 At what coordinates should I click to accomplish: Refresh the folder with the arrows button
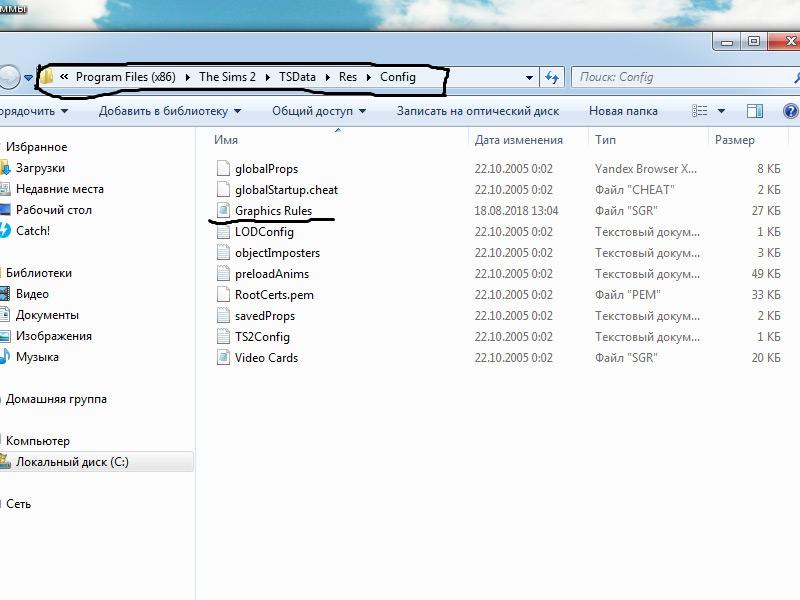tap(552, 77)
